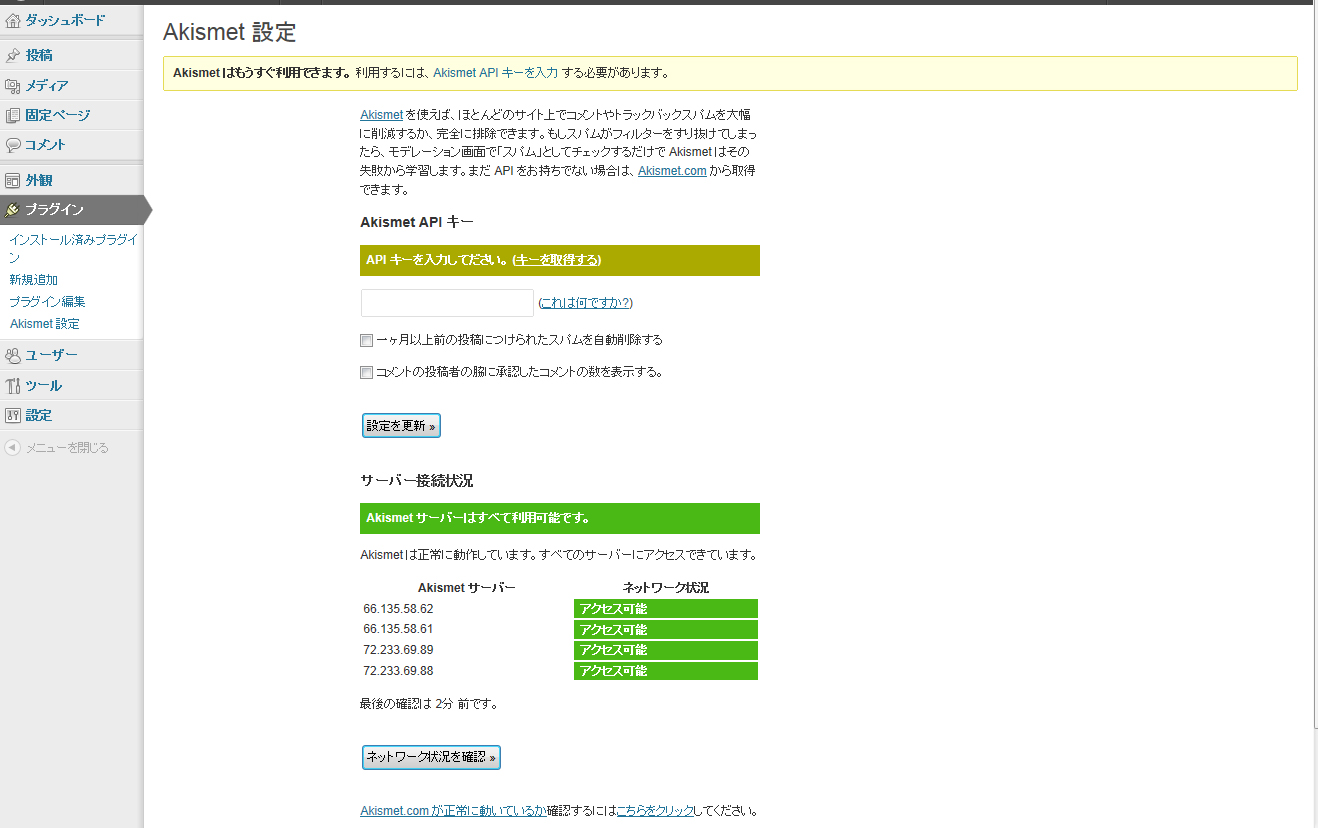1318x828 pixels.
Task: Click server IP 72.233.69.88
Action: click(398, 671)
